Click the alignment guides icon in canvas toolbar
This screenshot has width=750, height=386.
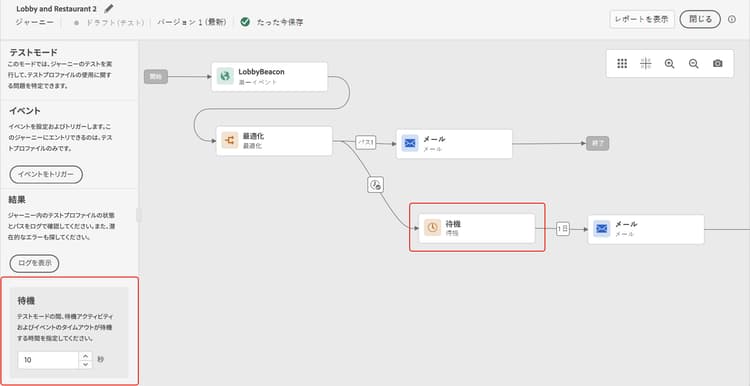(646, 64)
